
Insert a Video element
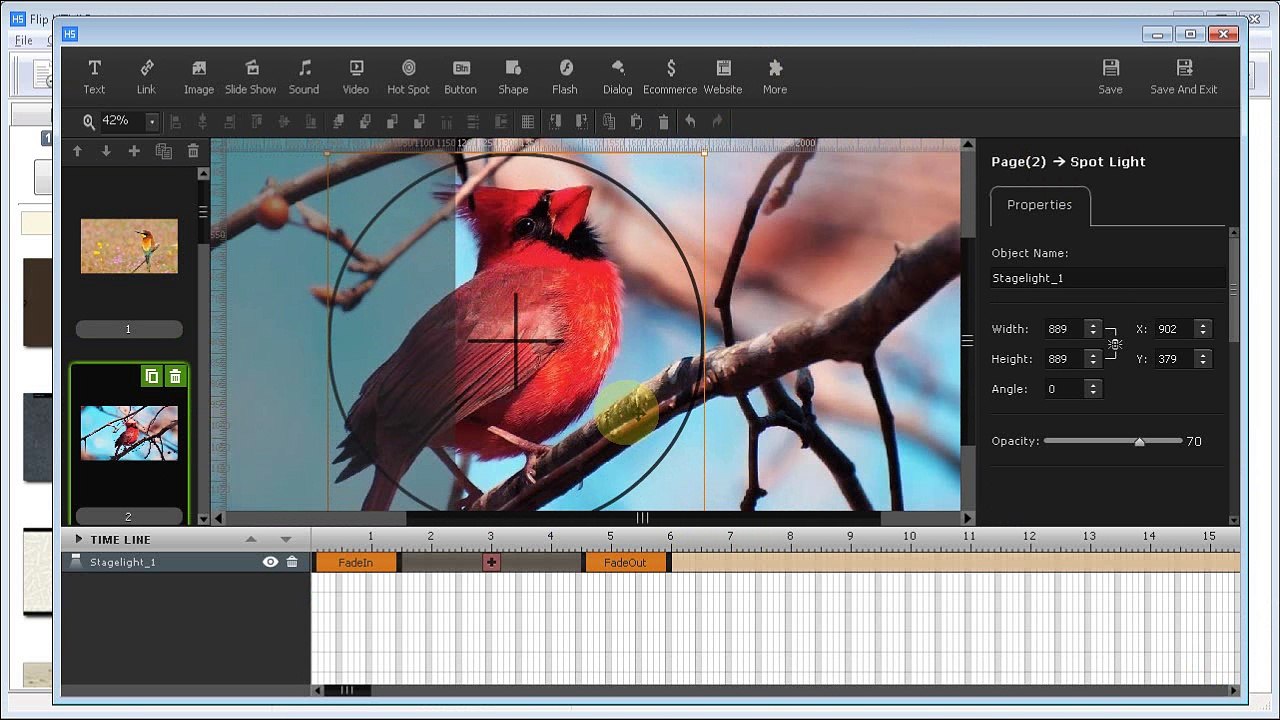[356, 77]
